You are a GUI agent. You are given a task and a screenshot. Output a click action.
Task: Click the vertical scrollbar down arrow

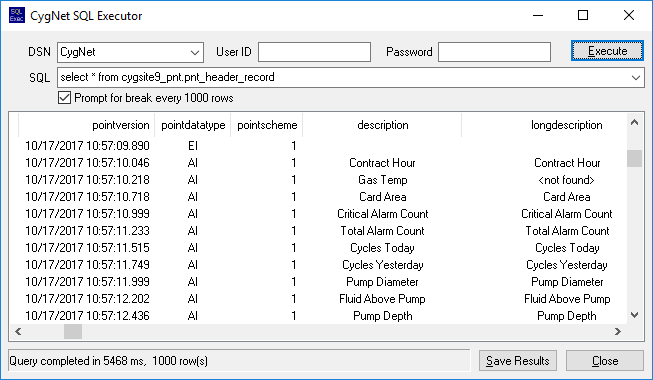point(634,315)
